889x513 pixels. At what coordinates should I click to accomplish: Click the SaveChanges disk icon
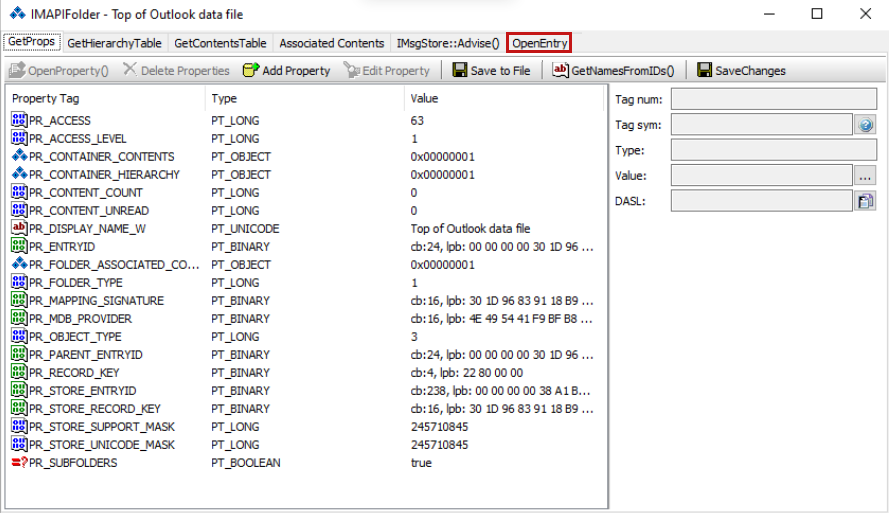tap(704, 70)
